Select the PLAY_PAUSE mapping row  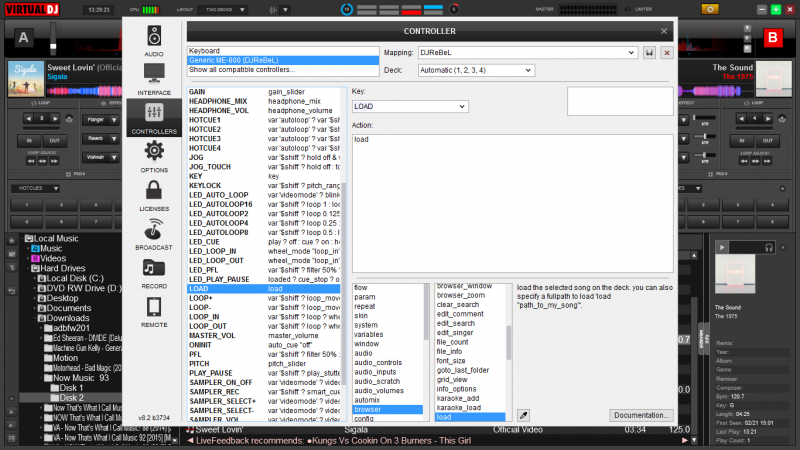tap(264, 373)
